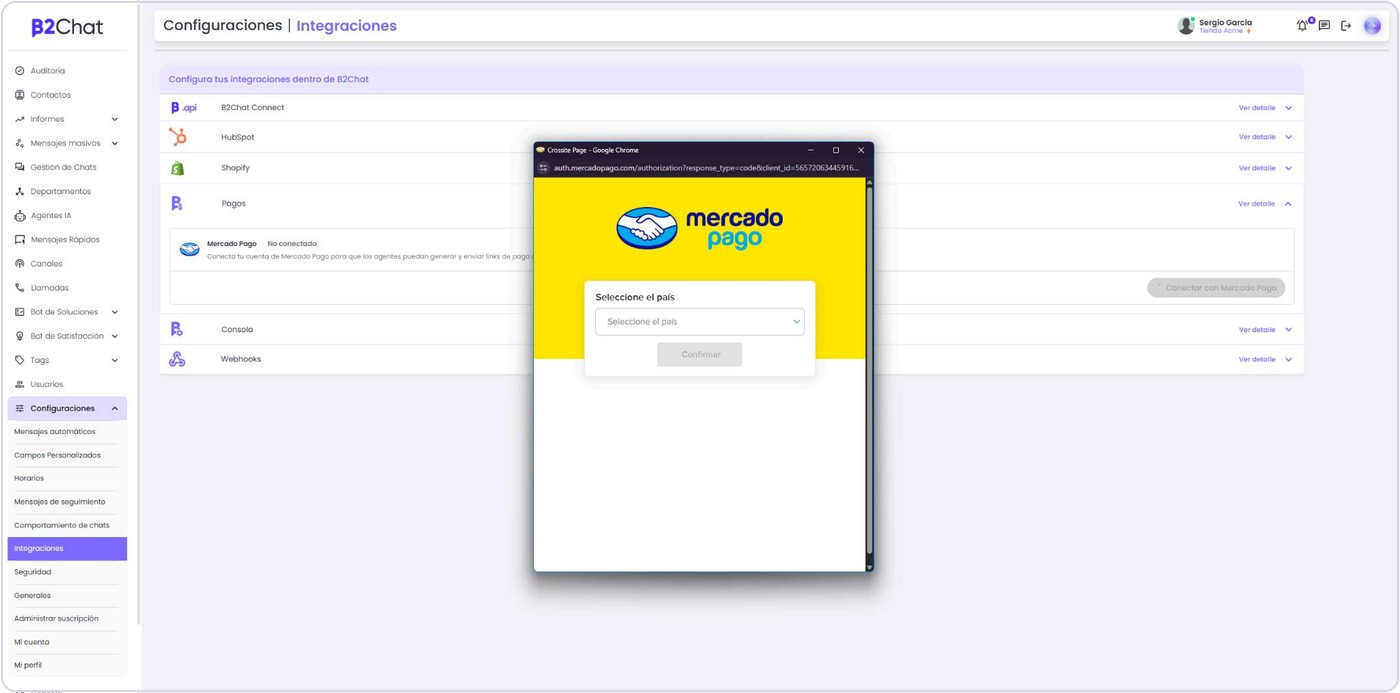
Task: Click the Mercado Pago popup address bar
Action: pyautogui.click(x=706, y=168)
